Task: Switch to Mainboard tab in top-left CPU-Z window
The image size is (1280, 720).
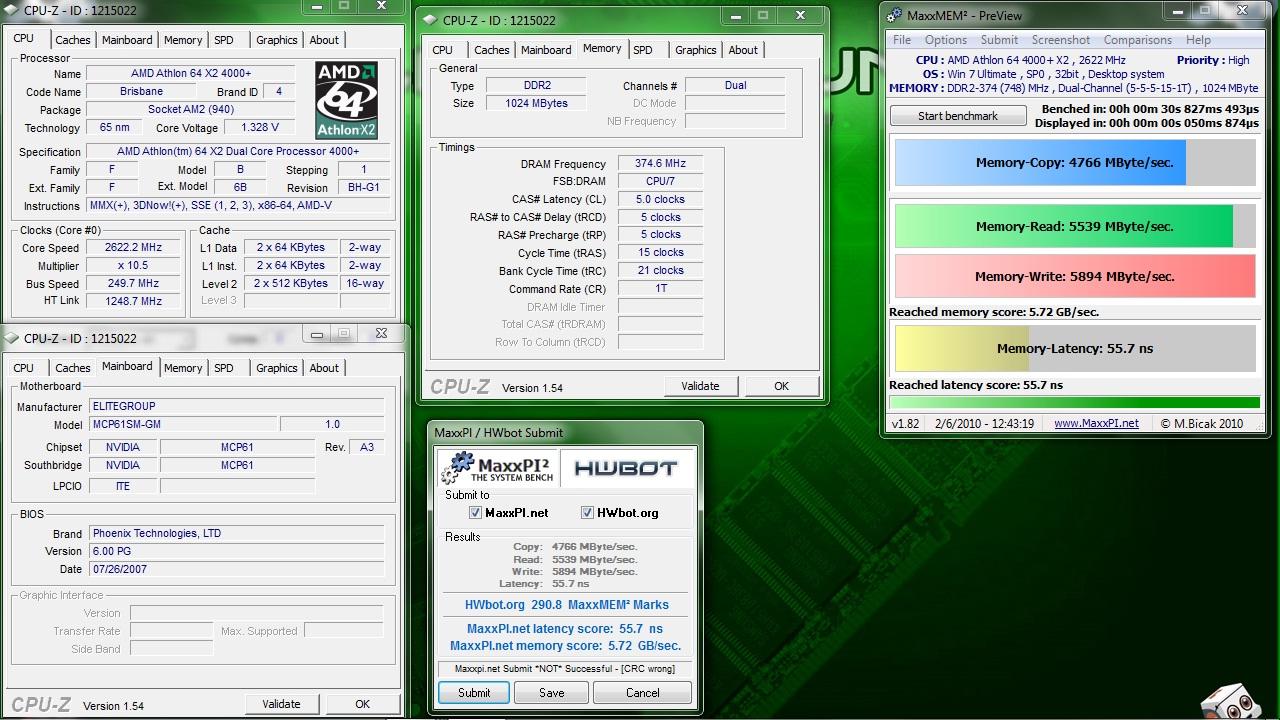Action: click(x=127, y=40)
